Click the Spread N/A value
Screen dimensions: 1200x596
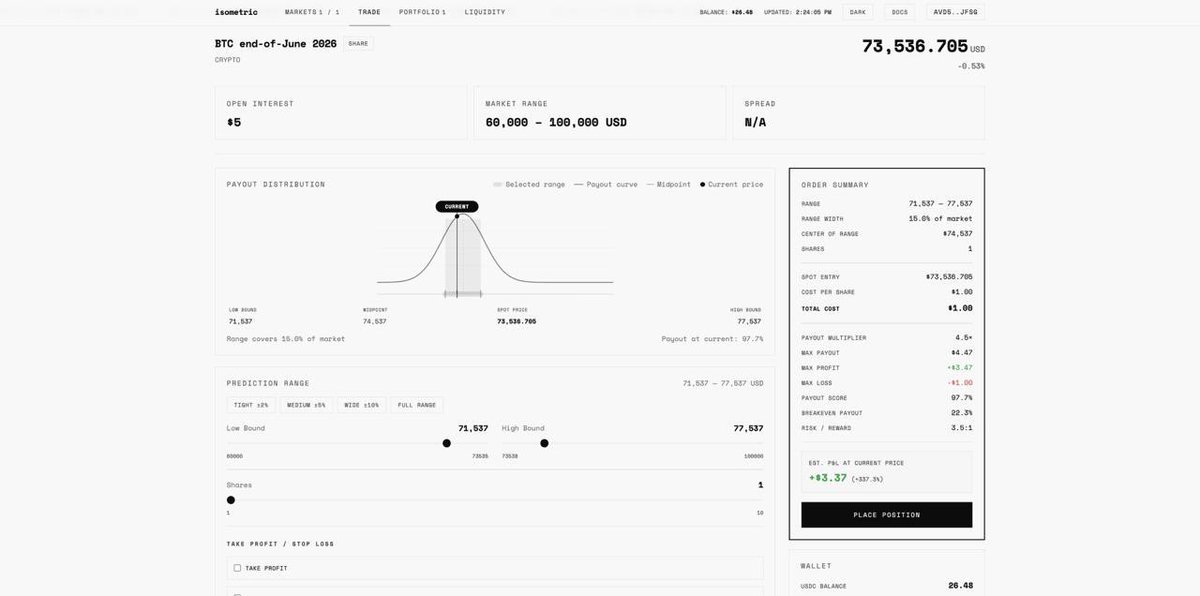755,122
